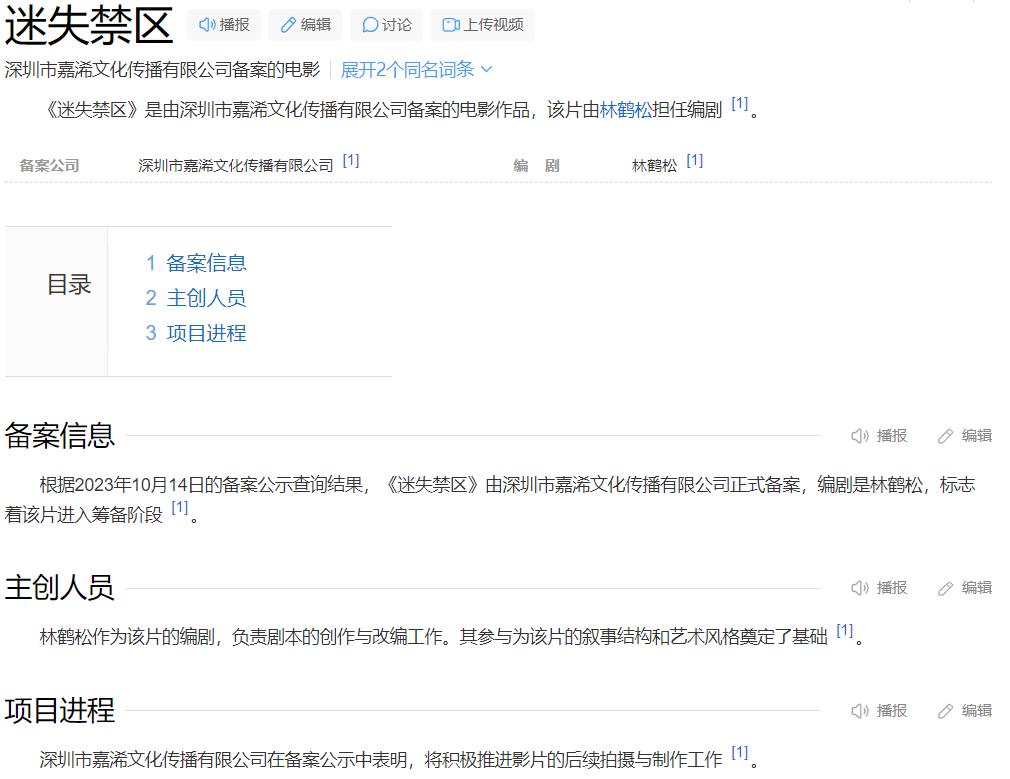The width and height of the screenshot is (1010, 779).
Task: Click the 播报 speaker icon beside 备案信息 section
Action: [x=858, y=437]
